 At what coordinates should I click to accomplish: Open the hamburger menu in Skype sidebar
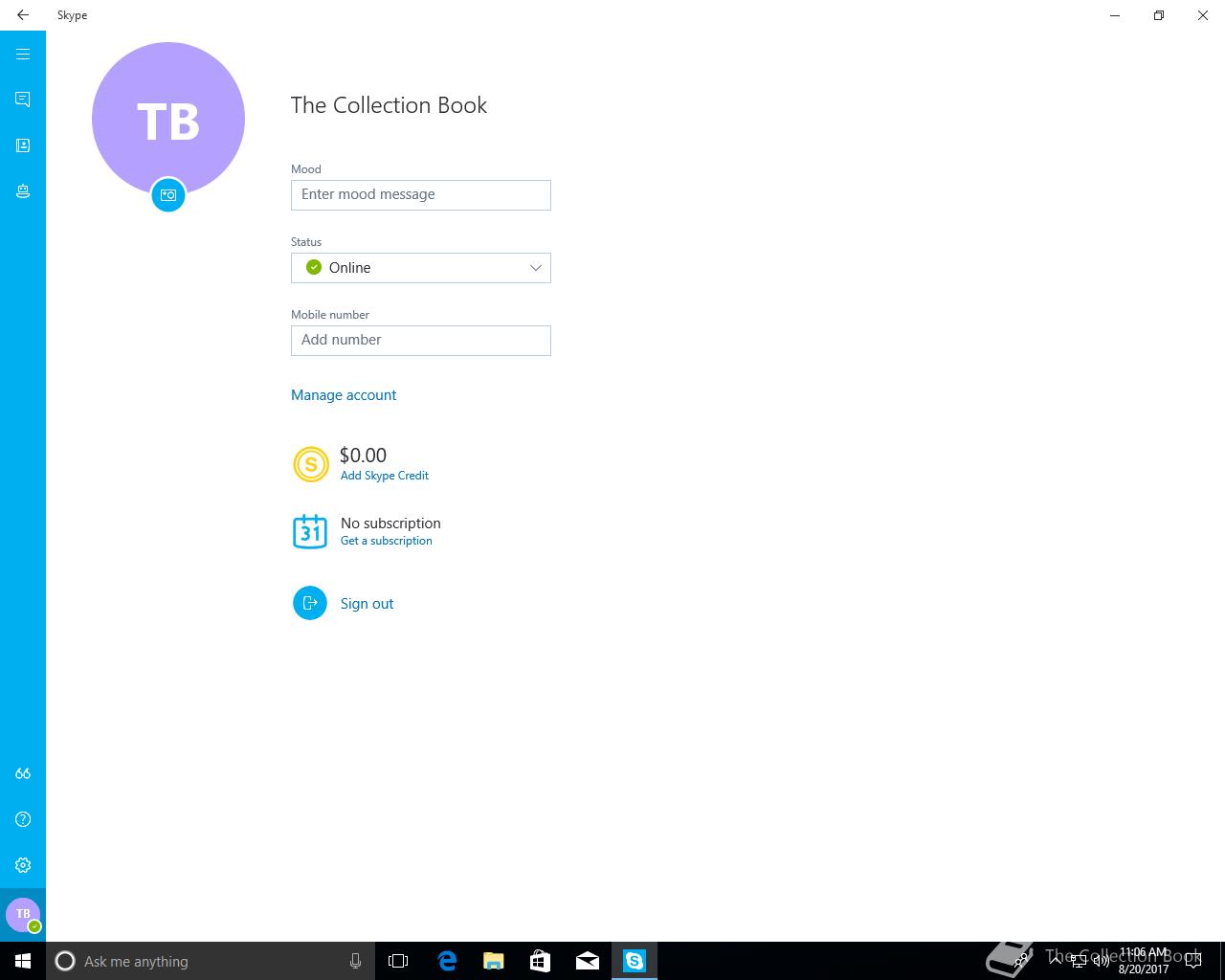(x=23, y=54)
